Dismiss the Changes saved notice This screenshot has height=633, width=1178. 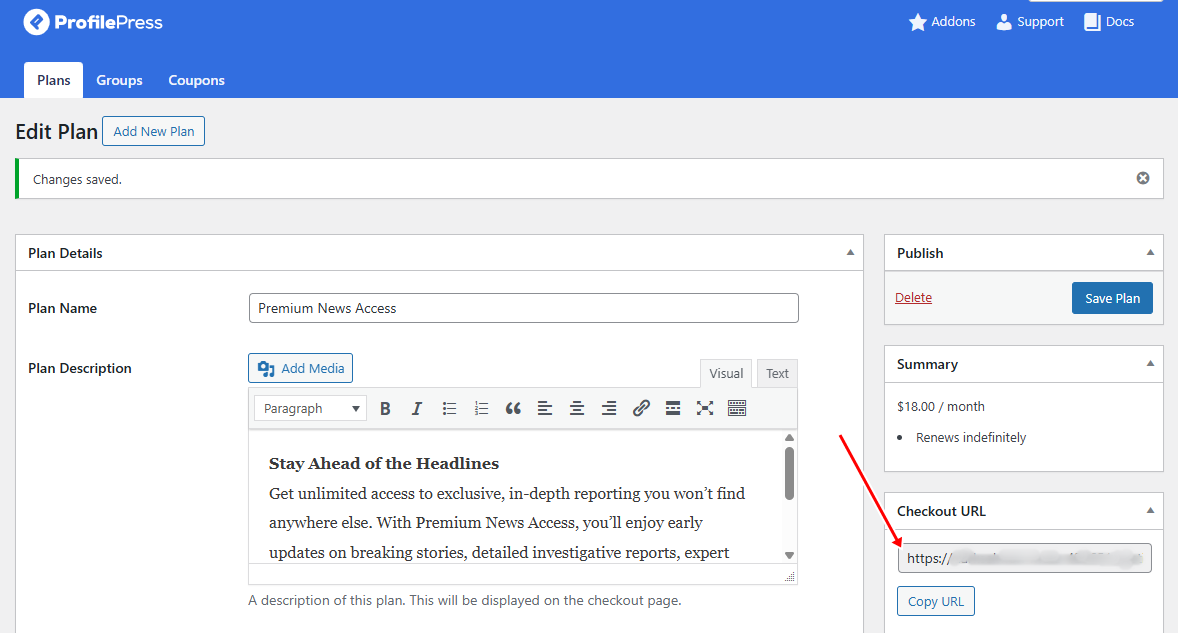pyautogui.click(x=1143, y=178)
